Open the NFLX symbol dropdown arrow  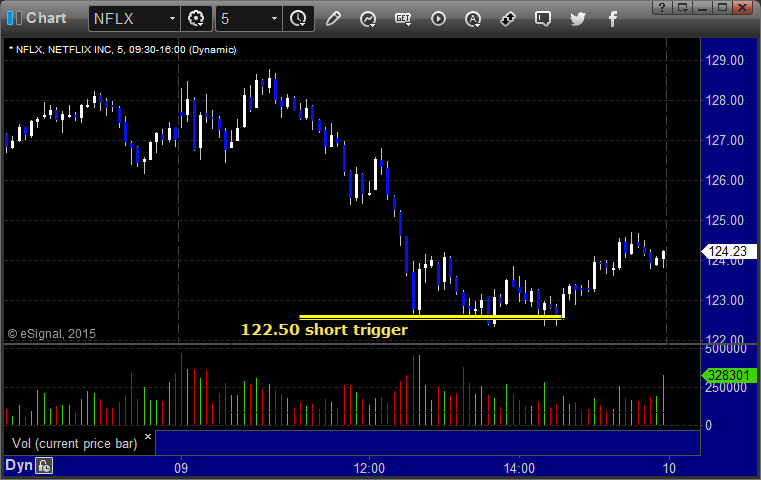point(172,19)
